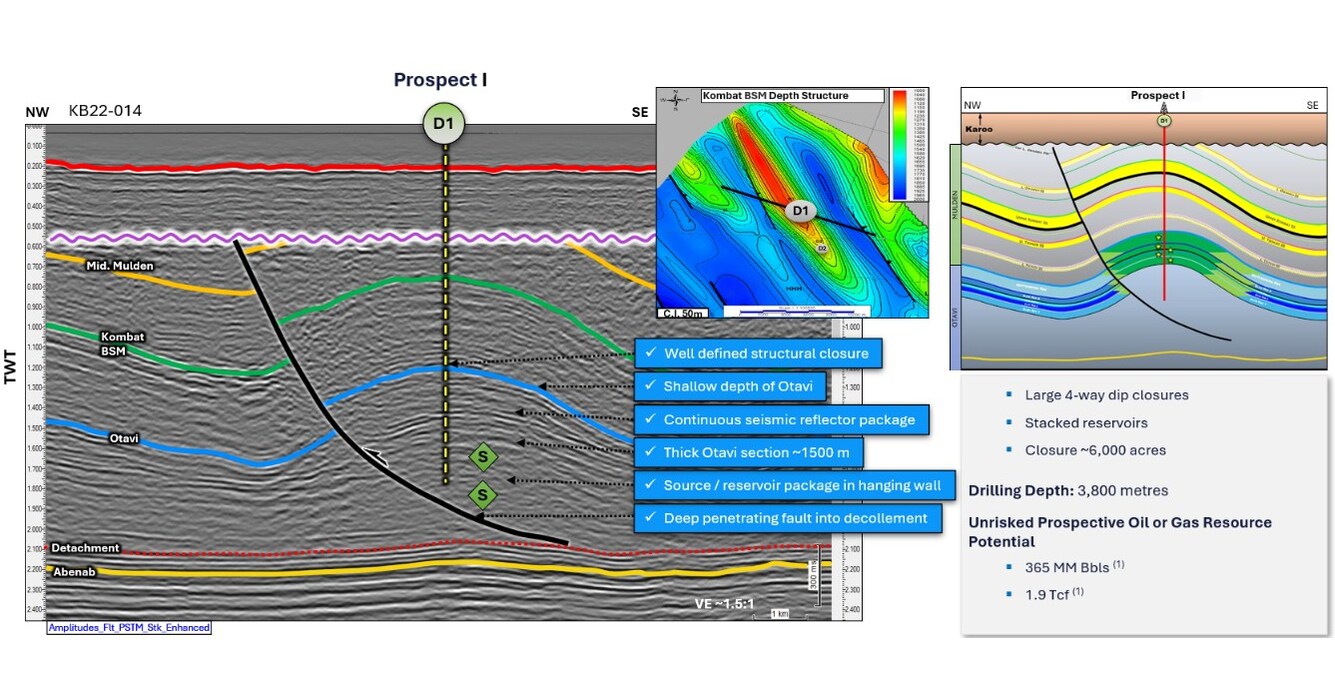
Task: Select the D2 well label on the structure map
Action: (822, 248)
